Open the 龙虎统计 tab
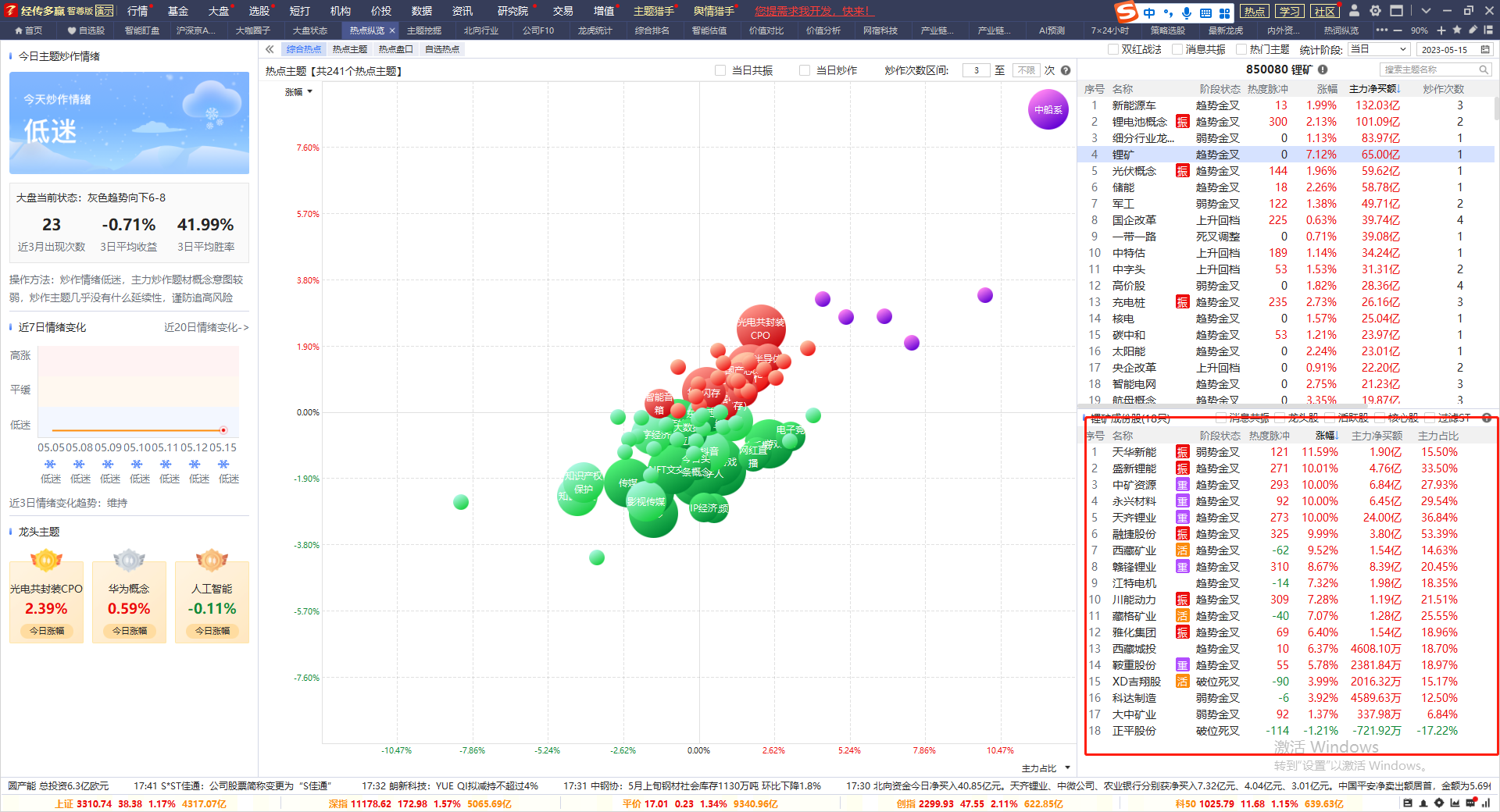 pos(595,30)
